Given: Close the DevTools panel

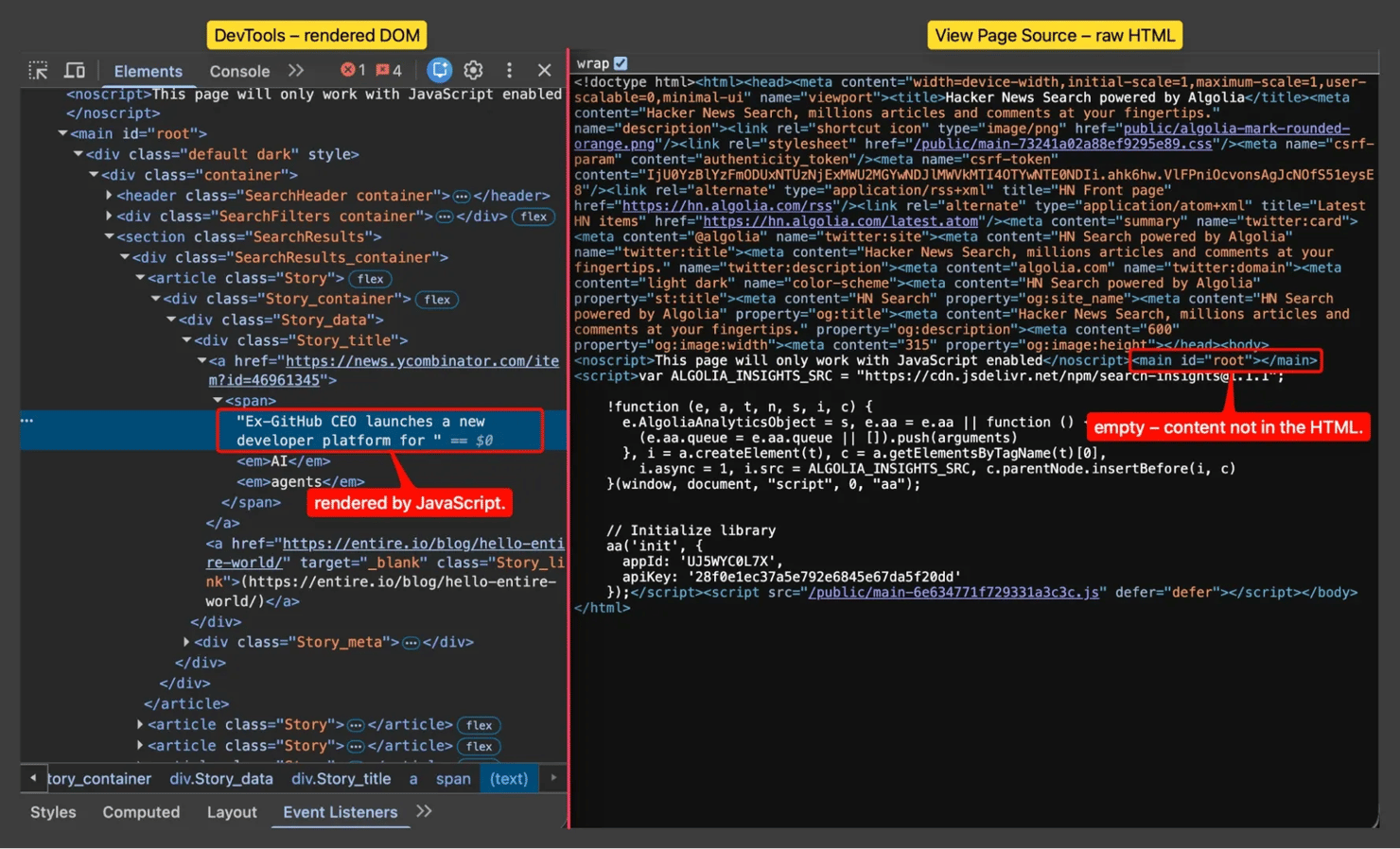Looking at the screenshot, I should click(x=544, y=70).
